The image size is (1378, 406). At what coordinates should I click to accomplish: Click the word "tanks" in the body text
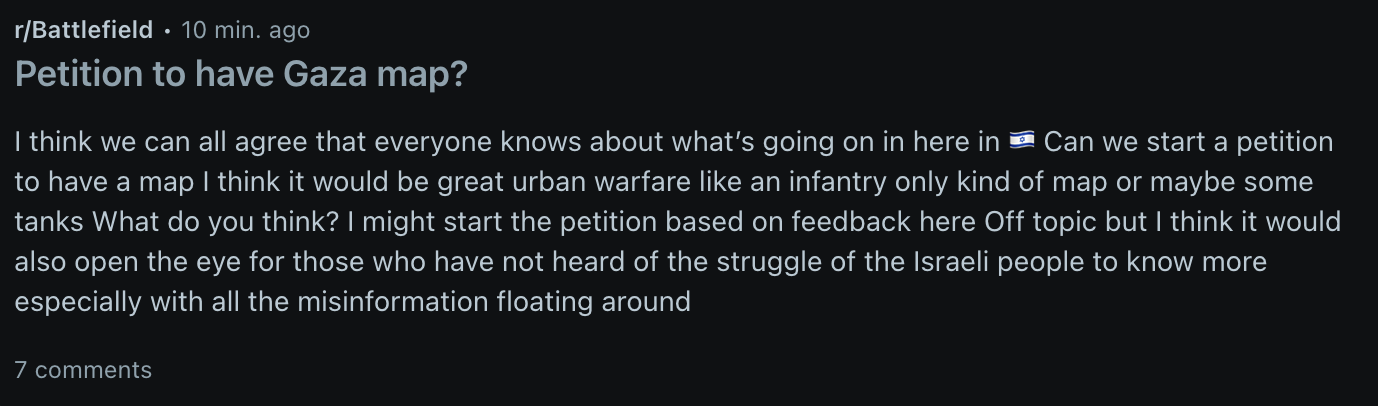[x=48, y=222]
